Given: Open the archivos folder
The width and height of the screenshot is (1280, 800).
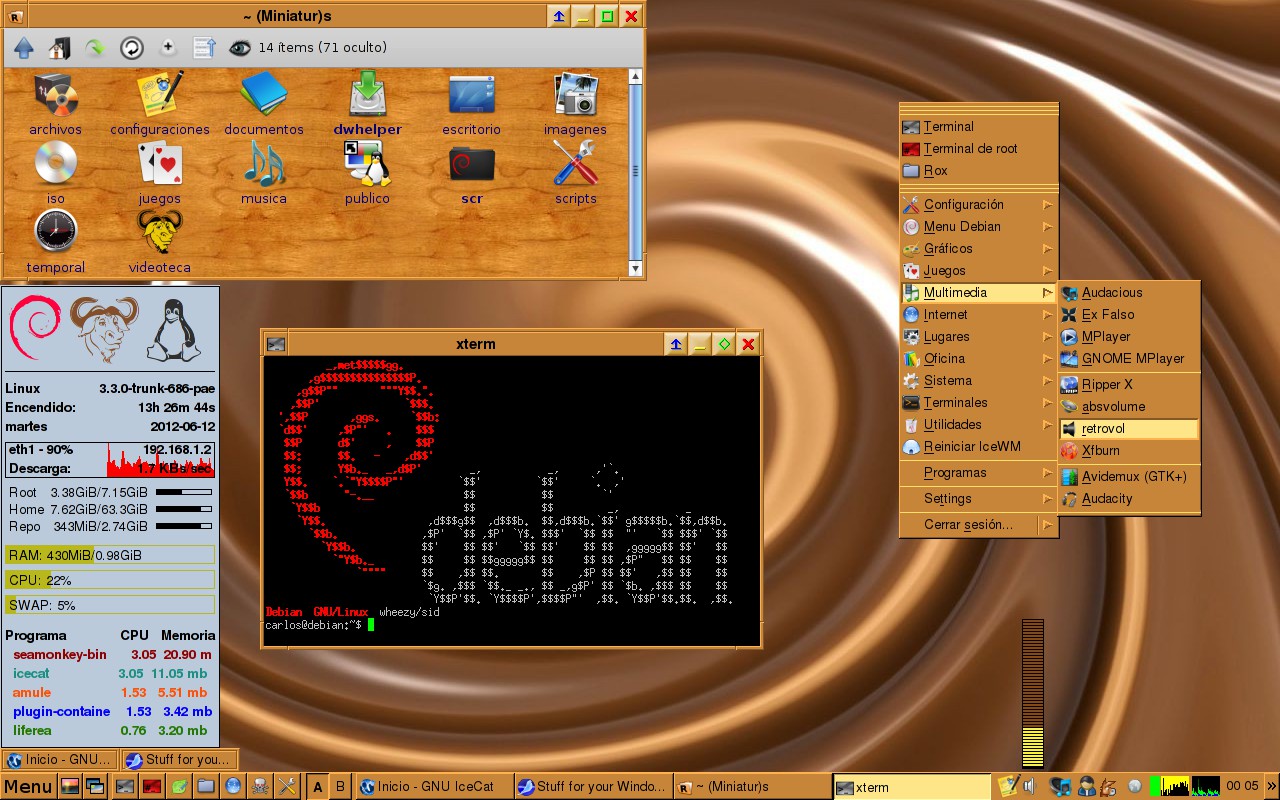Looking at the screenshot, I should tap(56, 104).
